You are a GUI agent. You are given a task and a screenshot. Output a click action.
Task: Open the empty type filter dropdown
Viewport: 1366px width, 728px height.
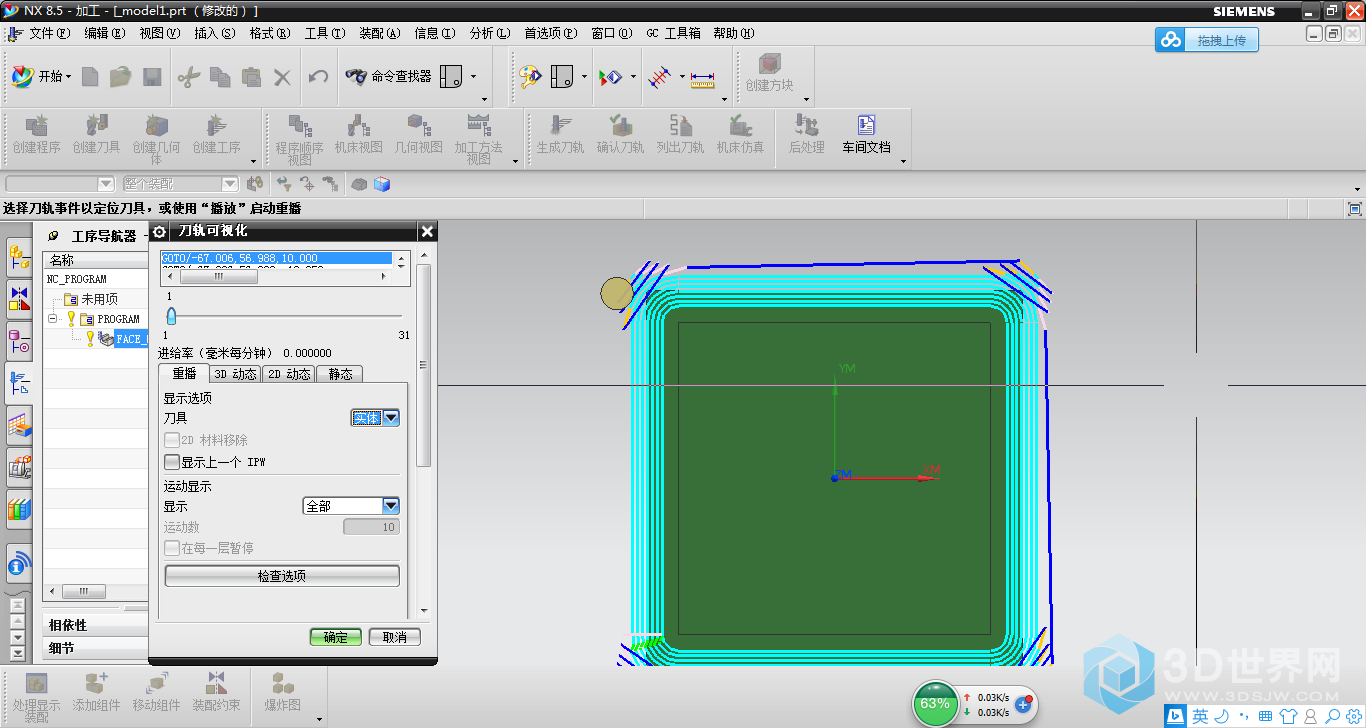(x=60, y=184)
